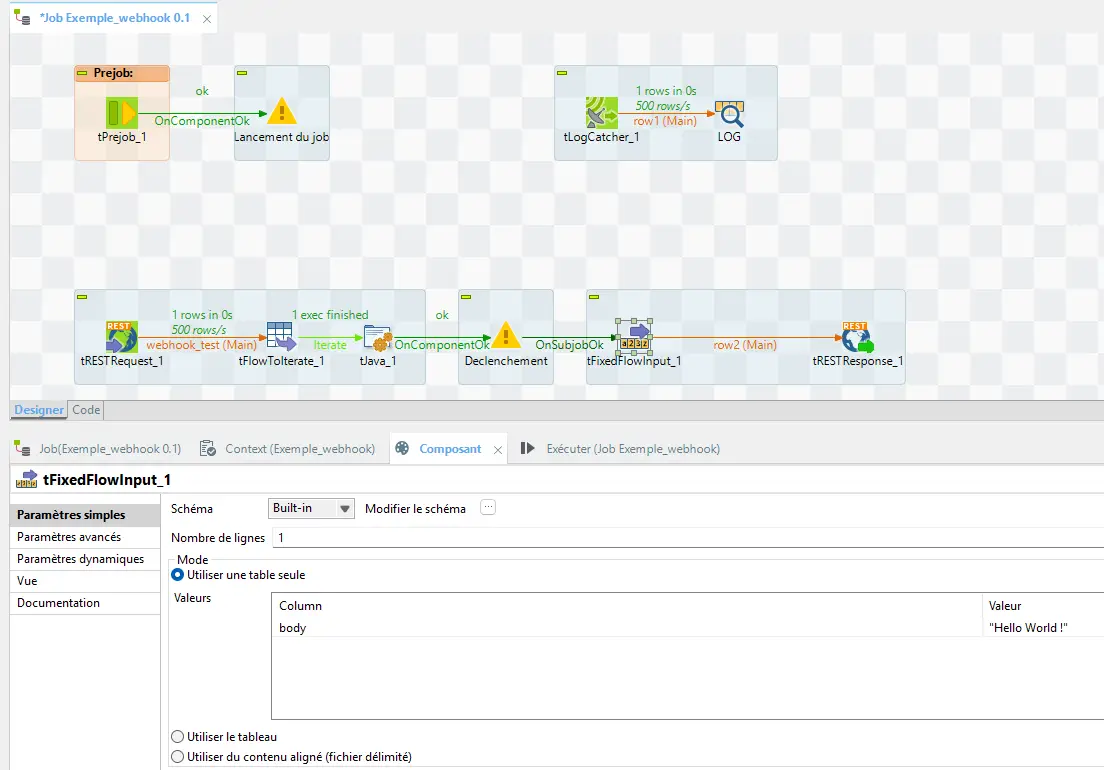Switch to the Code tab

coord(86,410)
